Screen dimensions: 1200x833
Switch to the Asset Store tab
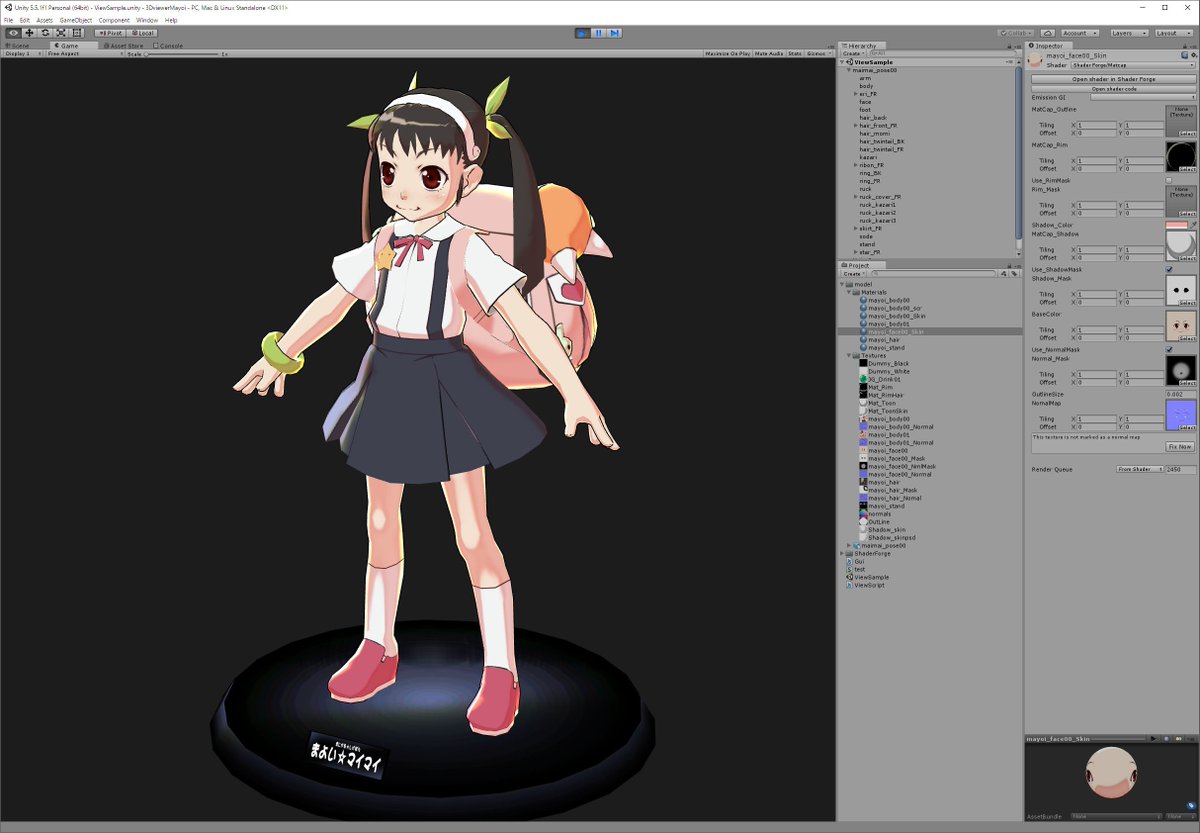click(x=124, y=45)
